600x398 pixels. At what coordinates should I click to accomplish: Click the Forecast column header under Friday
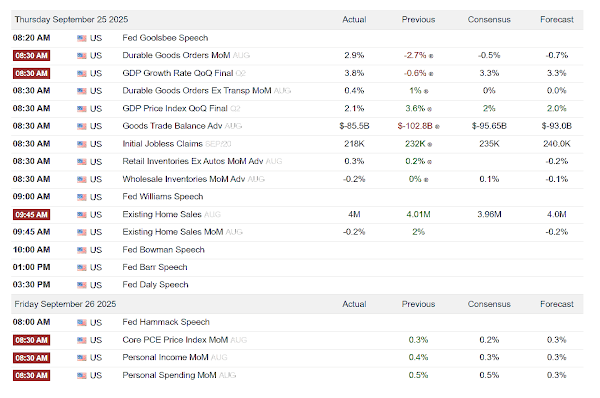[557, 304]
